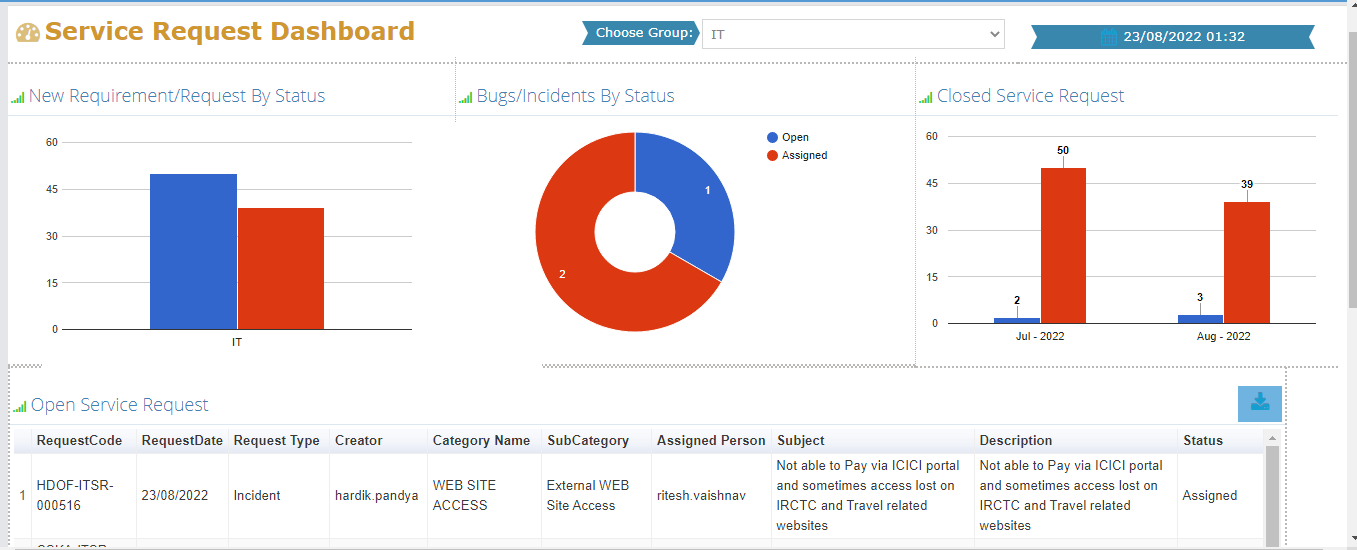Click the dashboard gauge icon beside title

click(x=27, y=33)
